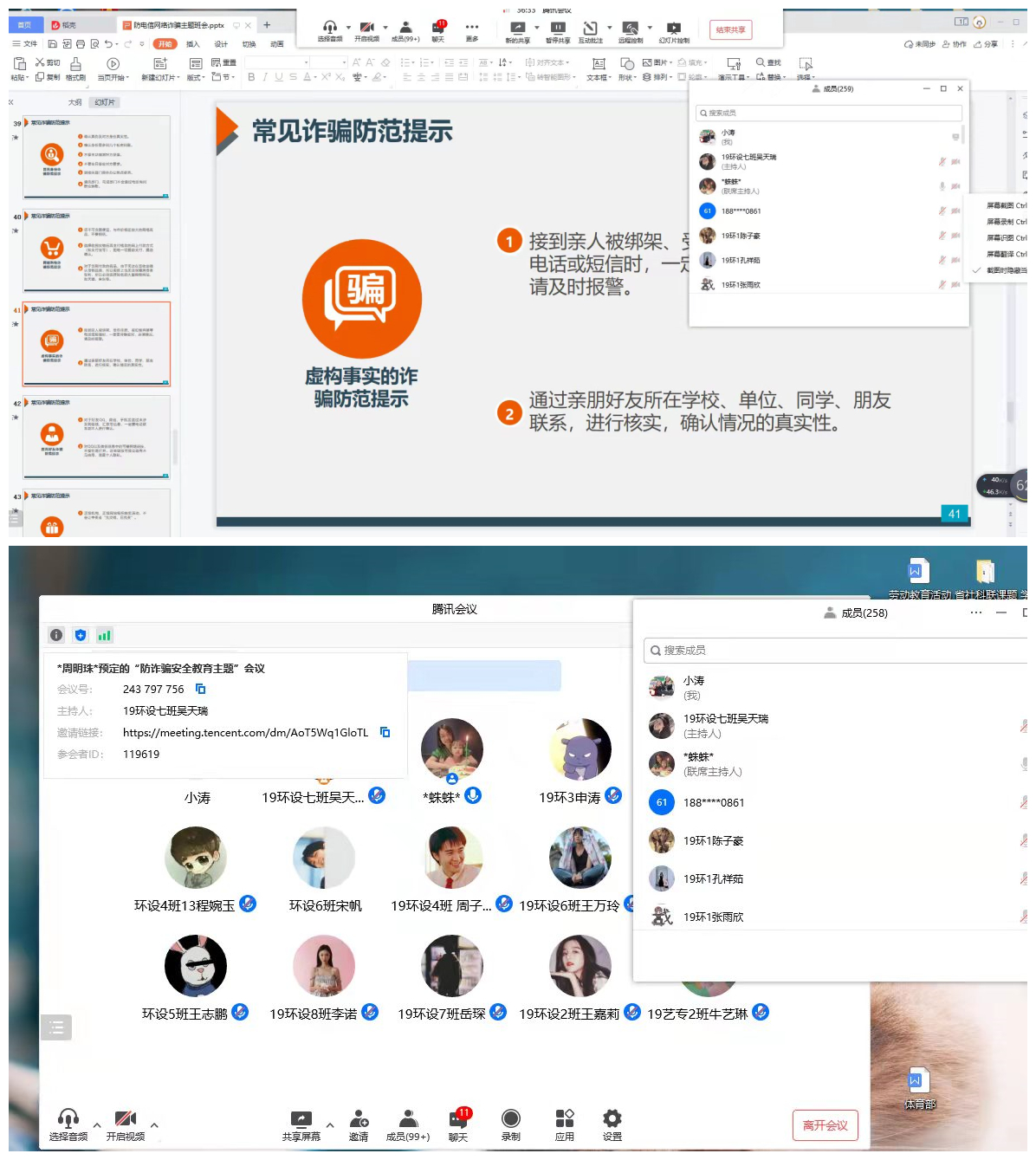
Task: Show network signal status bars icon
Action: 105,635
